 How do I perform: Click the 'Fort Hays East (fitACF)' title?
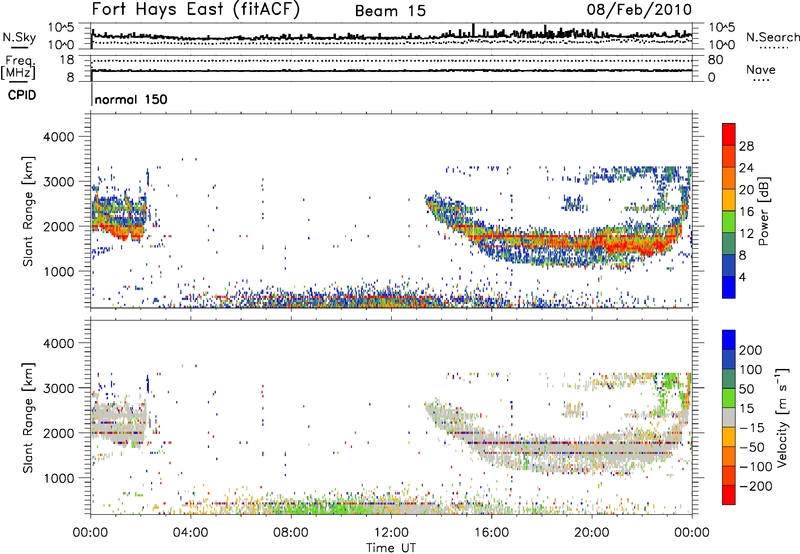196,10
